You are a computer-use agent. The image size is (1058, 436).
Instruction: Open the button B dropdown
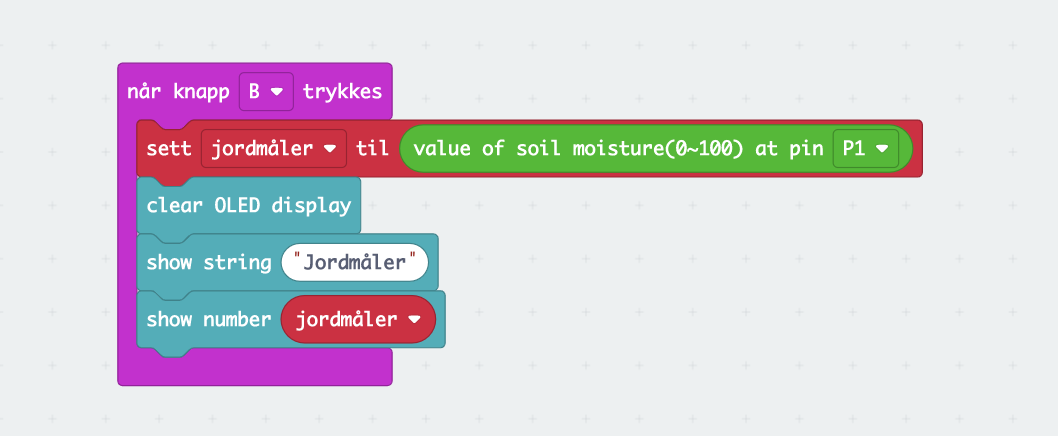[x=266, y=92]
